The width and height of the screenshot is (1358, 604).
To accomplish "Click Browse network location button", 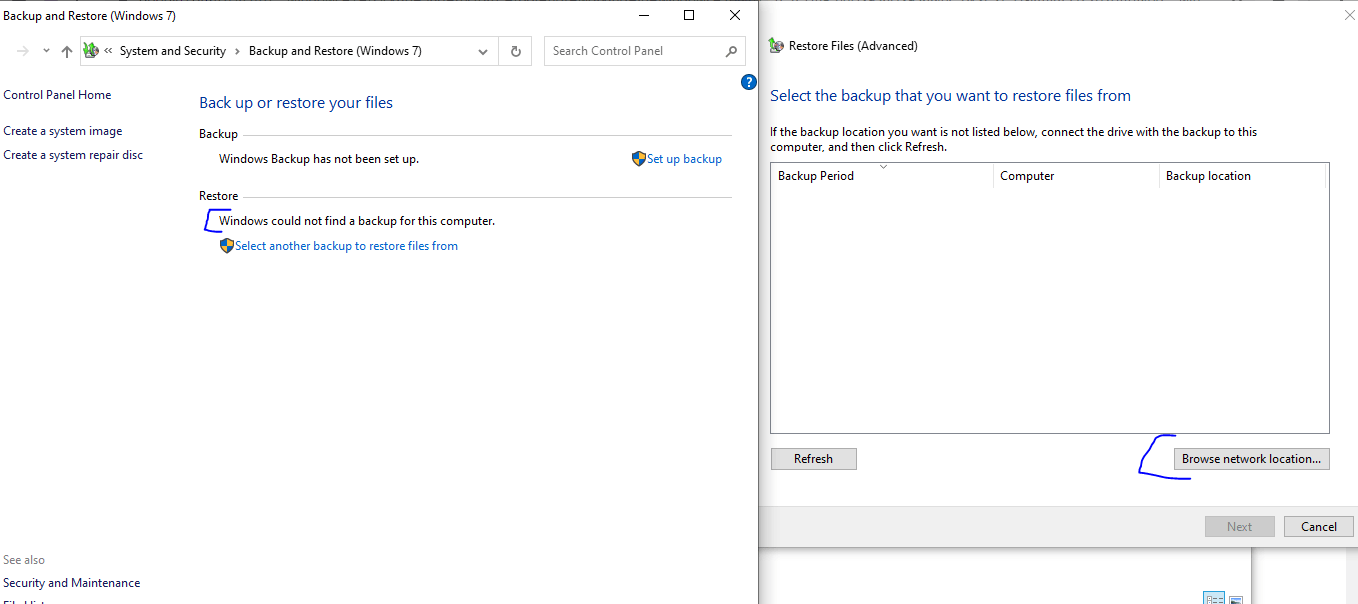I will pyautogui.click(x=1251, y=459).
